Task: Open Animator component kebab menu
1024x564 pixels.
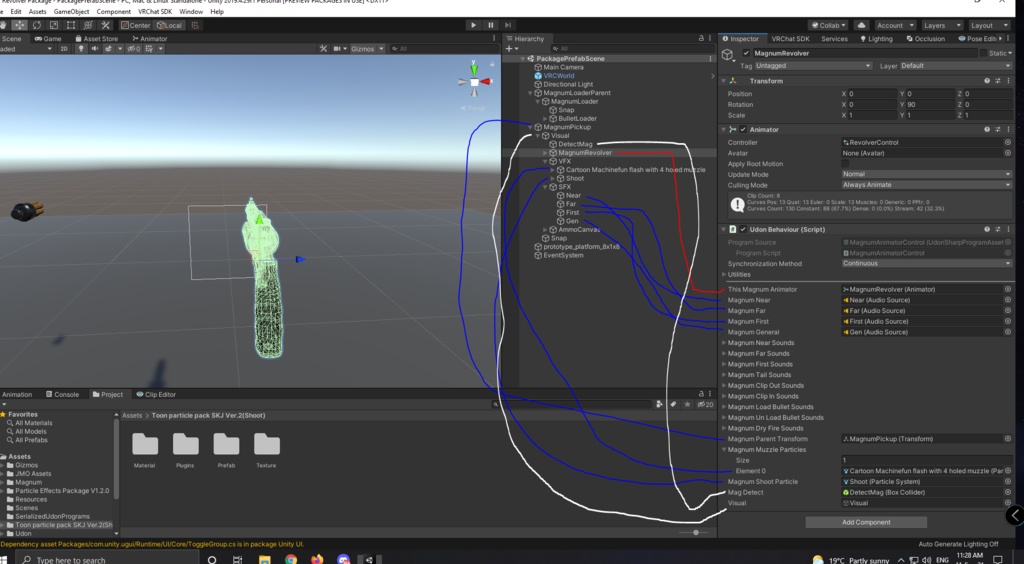Action: (x=1008, y=129)
